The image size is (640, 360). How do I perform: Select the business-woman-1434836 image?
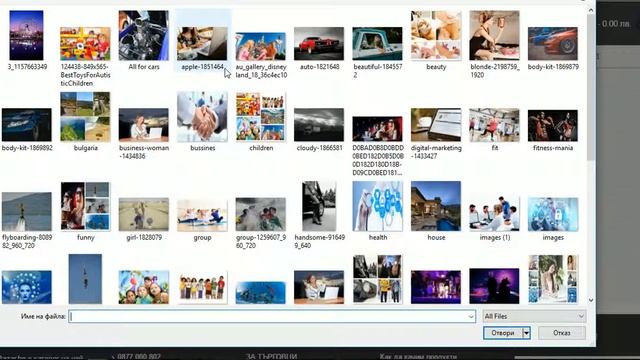[144, 125]
